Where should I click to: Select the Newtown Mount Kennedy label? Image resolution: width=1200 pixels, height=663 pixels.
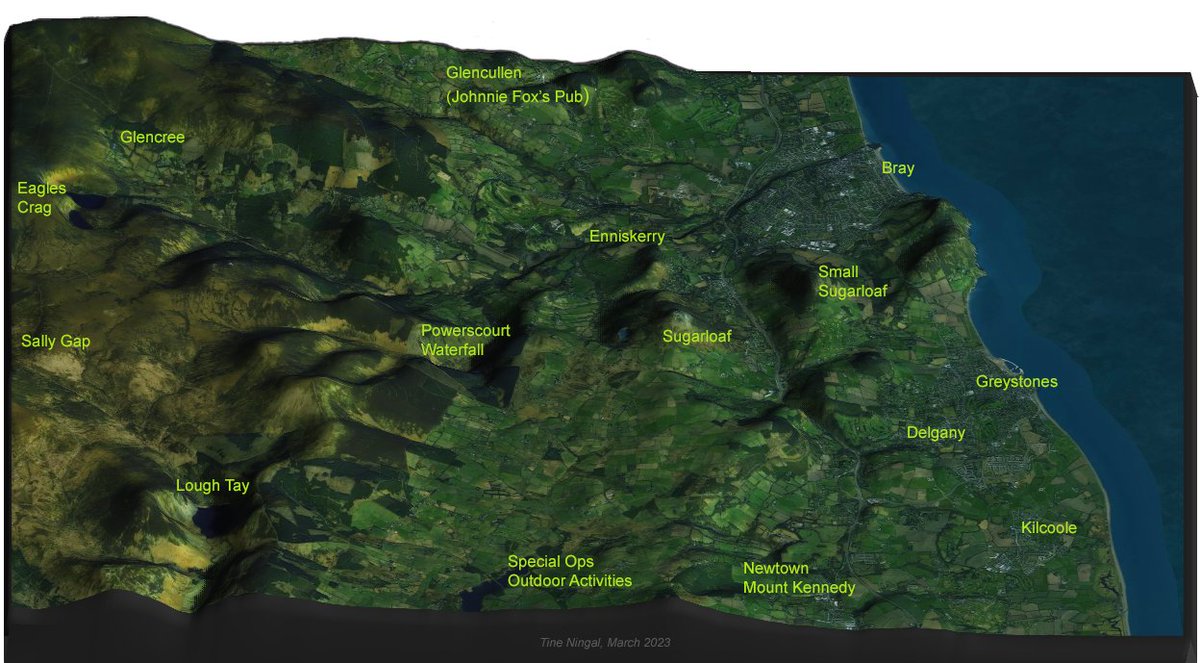tap(800, 579)
